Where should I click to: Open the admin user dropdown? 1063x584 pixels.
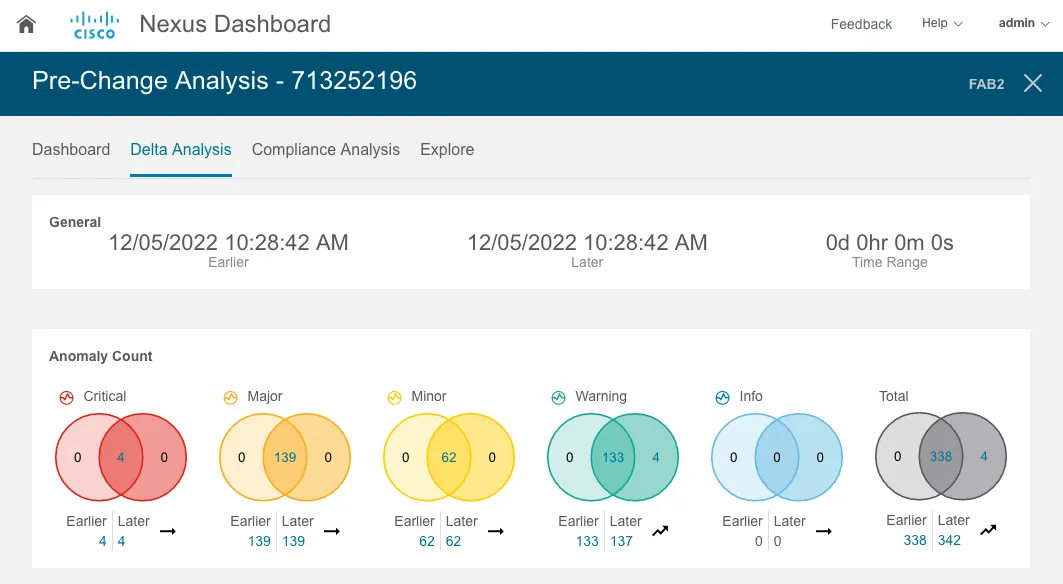[x=1024, y=23]
